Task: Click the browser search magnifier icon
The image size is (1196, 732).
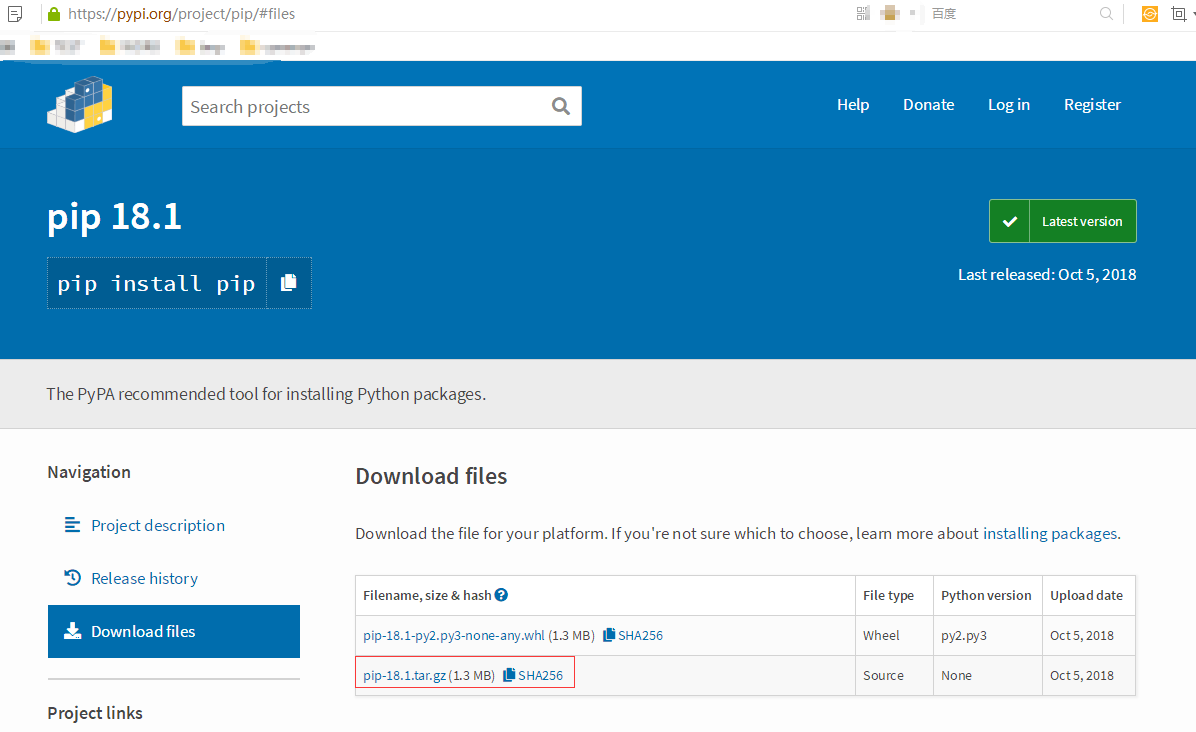Action: pyautogui.click(x=1106, y=13)
